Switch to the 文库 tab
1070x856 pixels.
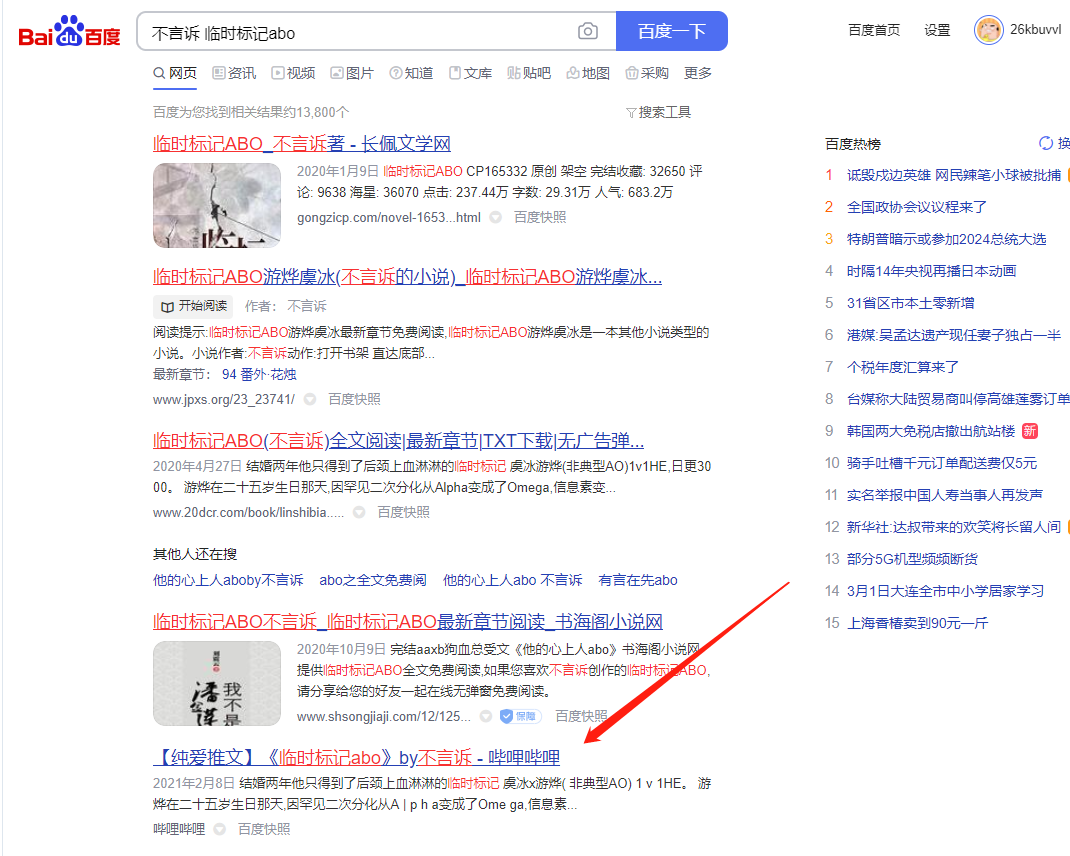(x=470, y=73)
